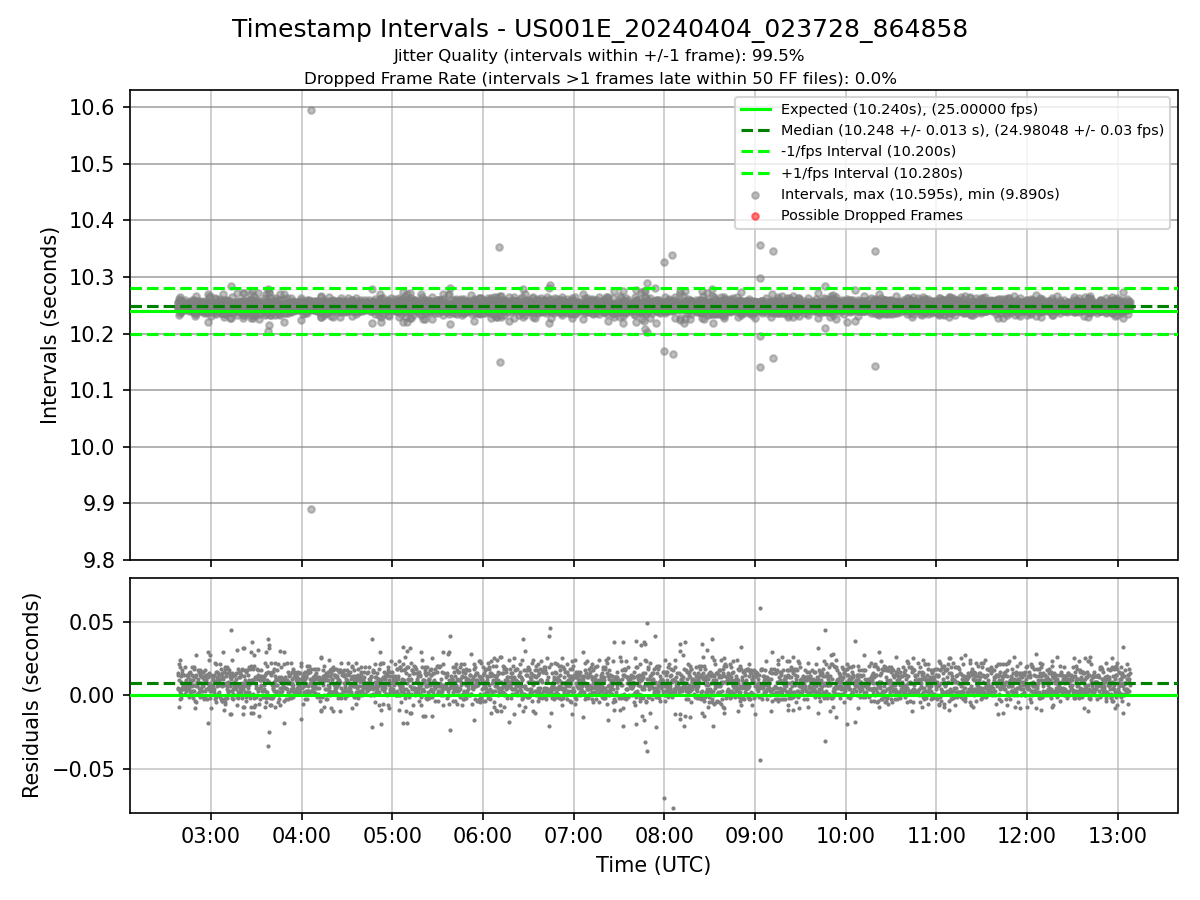
Task: Click legend entry 'Possible Dropped Frames'
Action: [871, 215]
